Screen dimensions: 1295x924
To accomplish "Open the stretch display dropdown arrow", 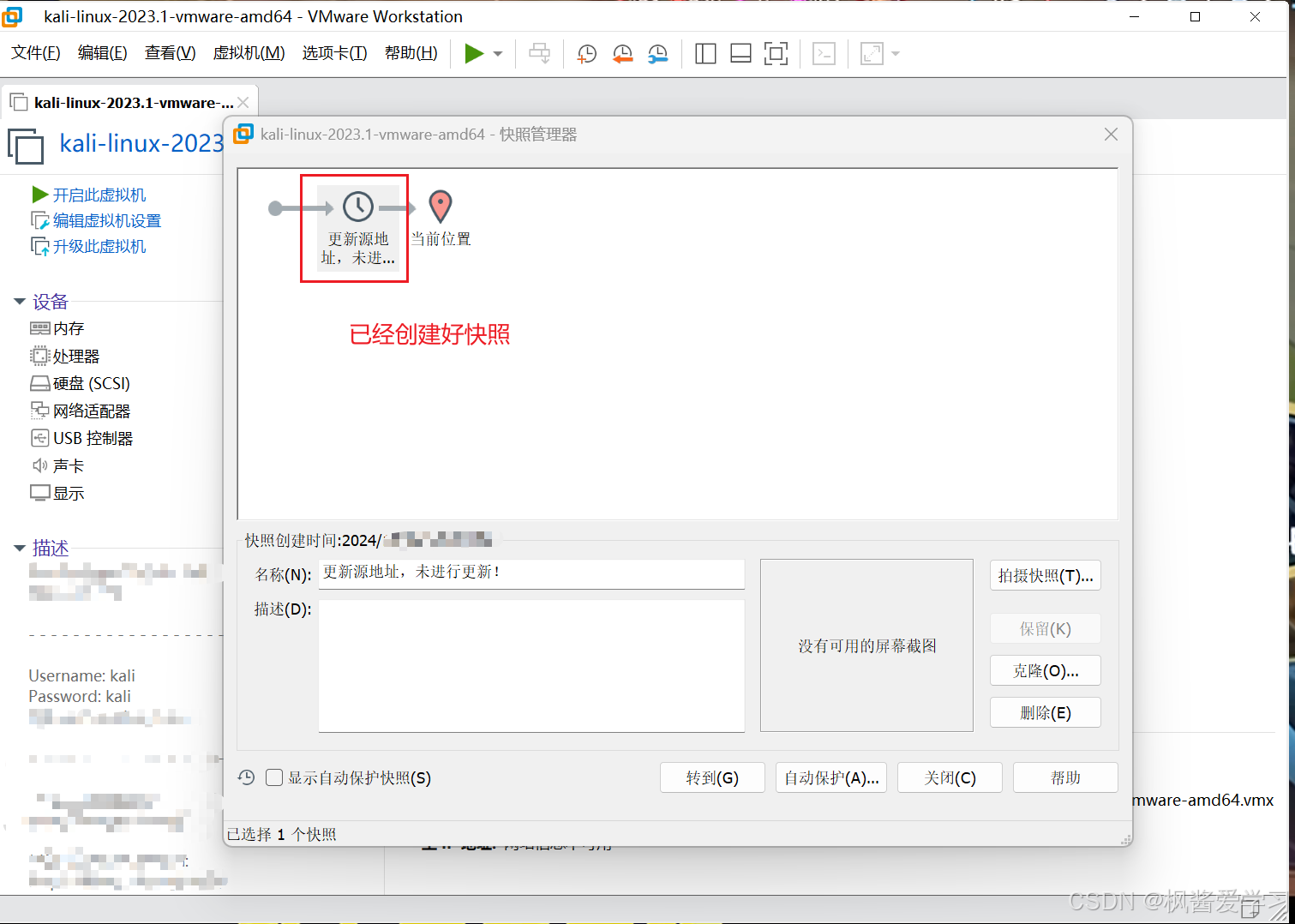I will (x=896, y=54).
